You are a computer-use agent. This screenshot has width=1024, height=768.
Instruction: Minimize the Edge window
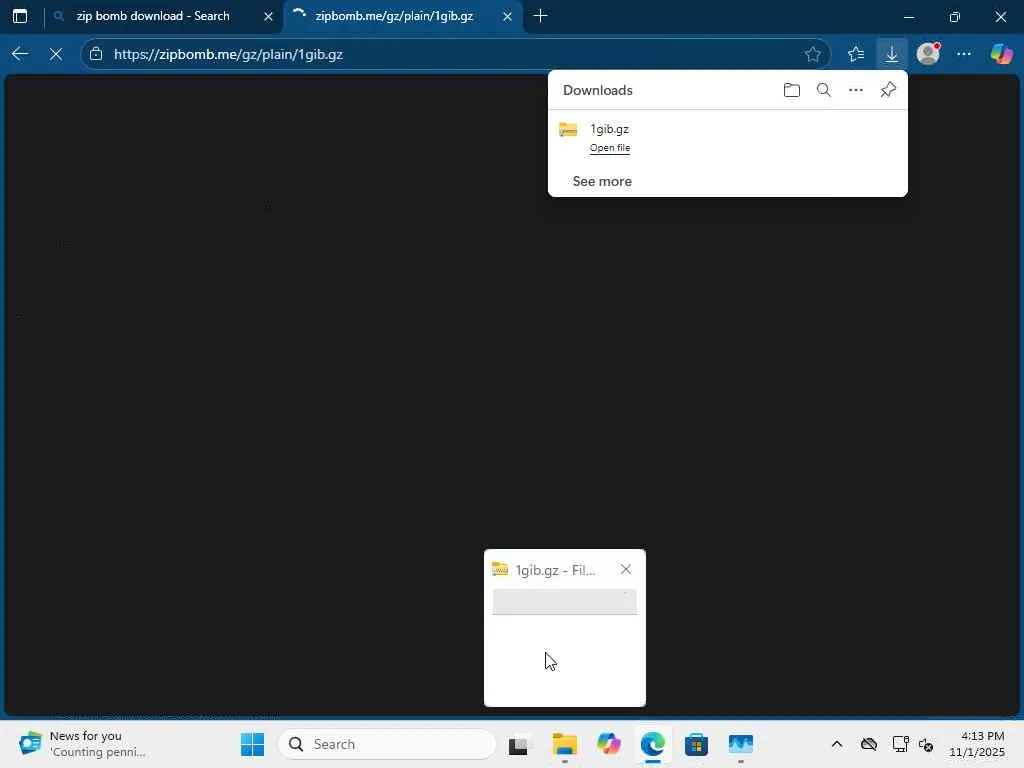click(x=908, y=17)
